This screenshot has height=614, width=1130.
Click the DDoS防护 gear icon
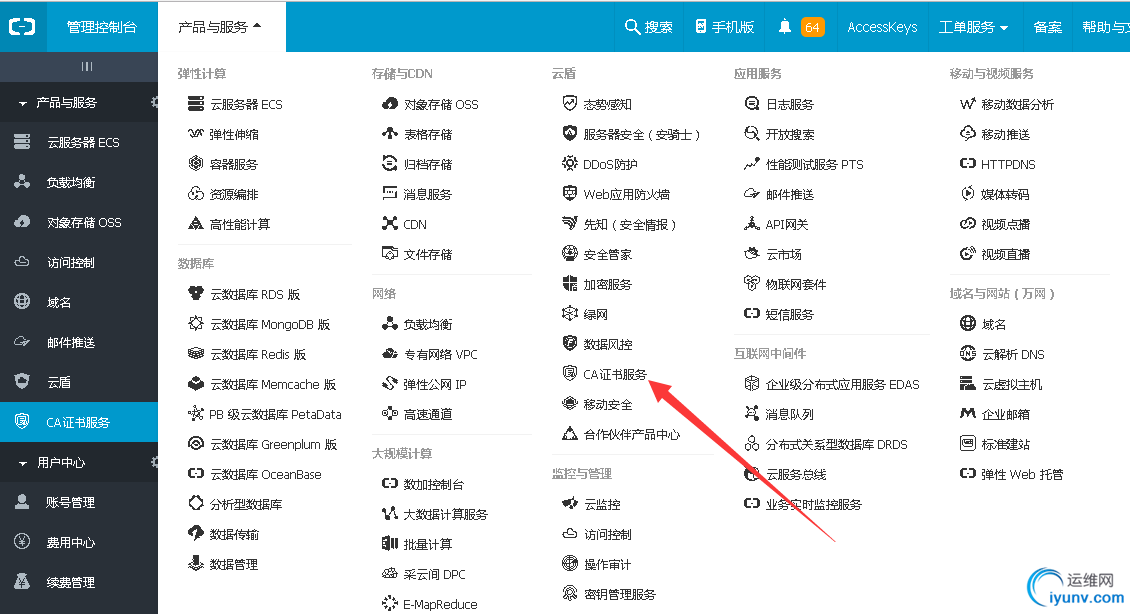[x=570, y=164]
